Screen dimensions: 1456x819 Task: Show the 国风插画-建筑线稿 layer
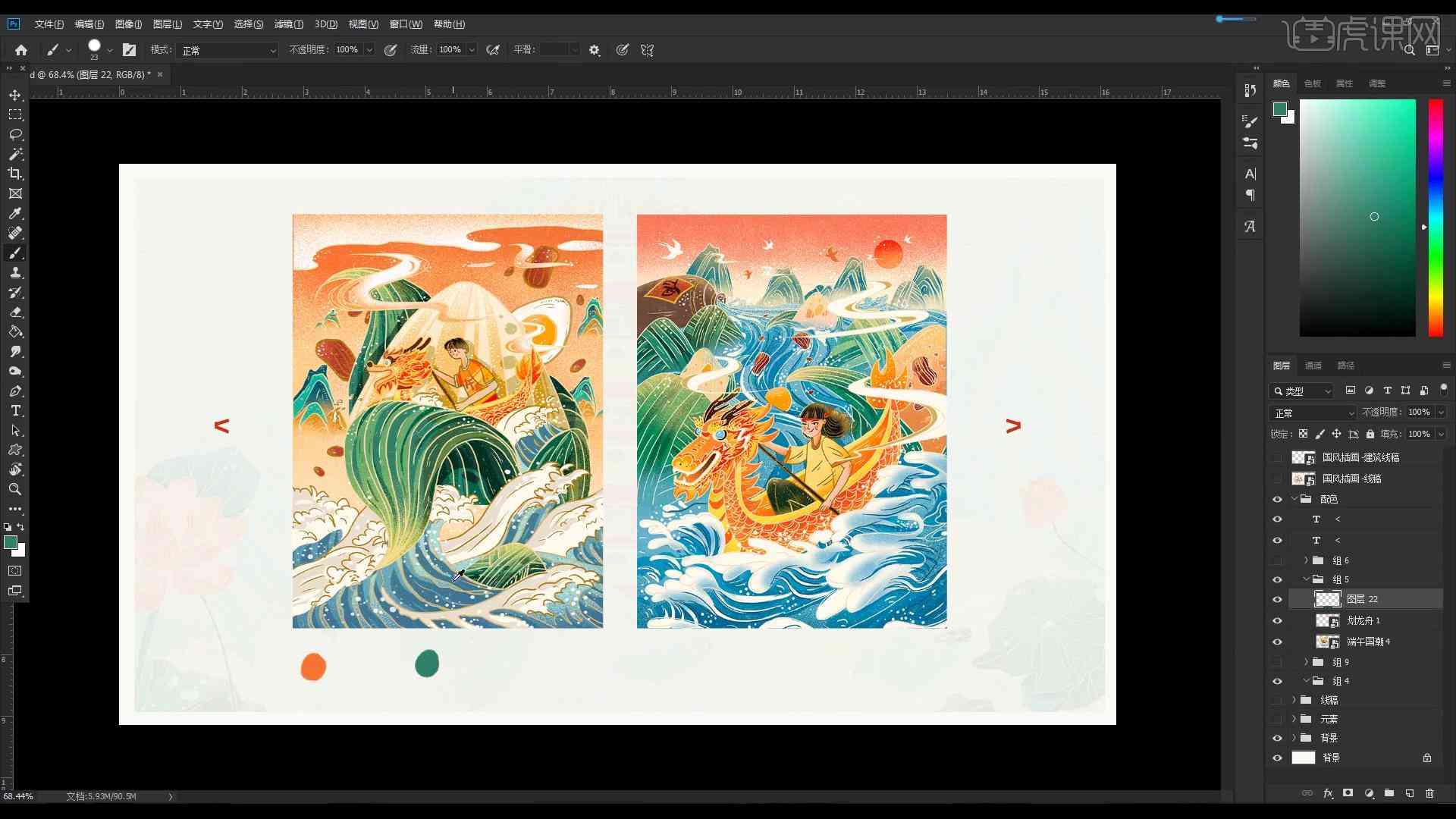coord(1277,457)
